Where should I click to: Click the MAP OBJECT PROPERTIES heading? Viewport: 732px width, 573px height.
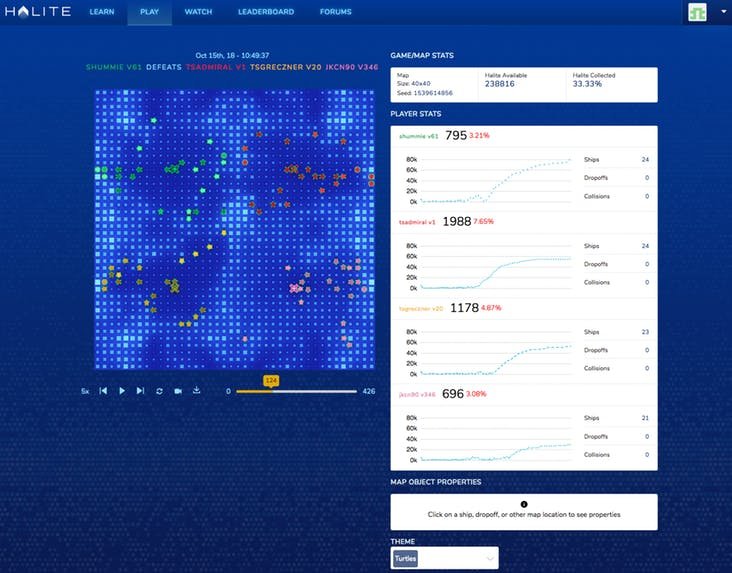(436, 482)
